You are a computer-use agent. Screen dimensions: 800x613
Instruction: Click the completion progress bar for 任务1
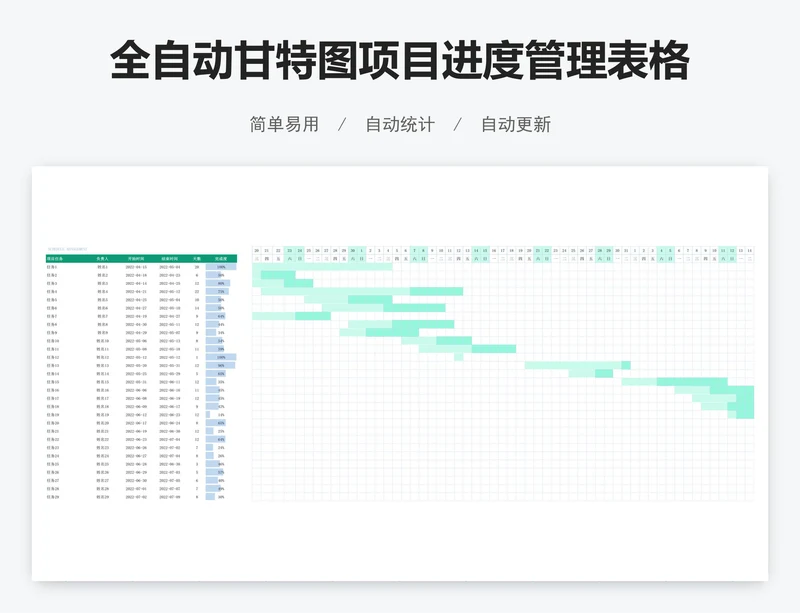click(x=221, y=267)
